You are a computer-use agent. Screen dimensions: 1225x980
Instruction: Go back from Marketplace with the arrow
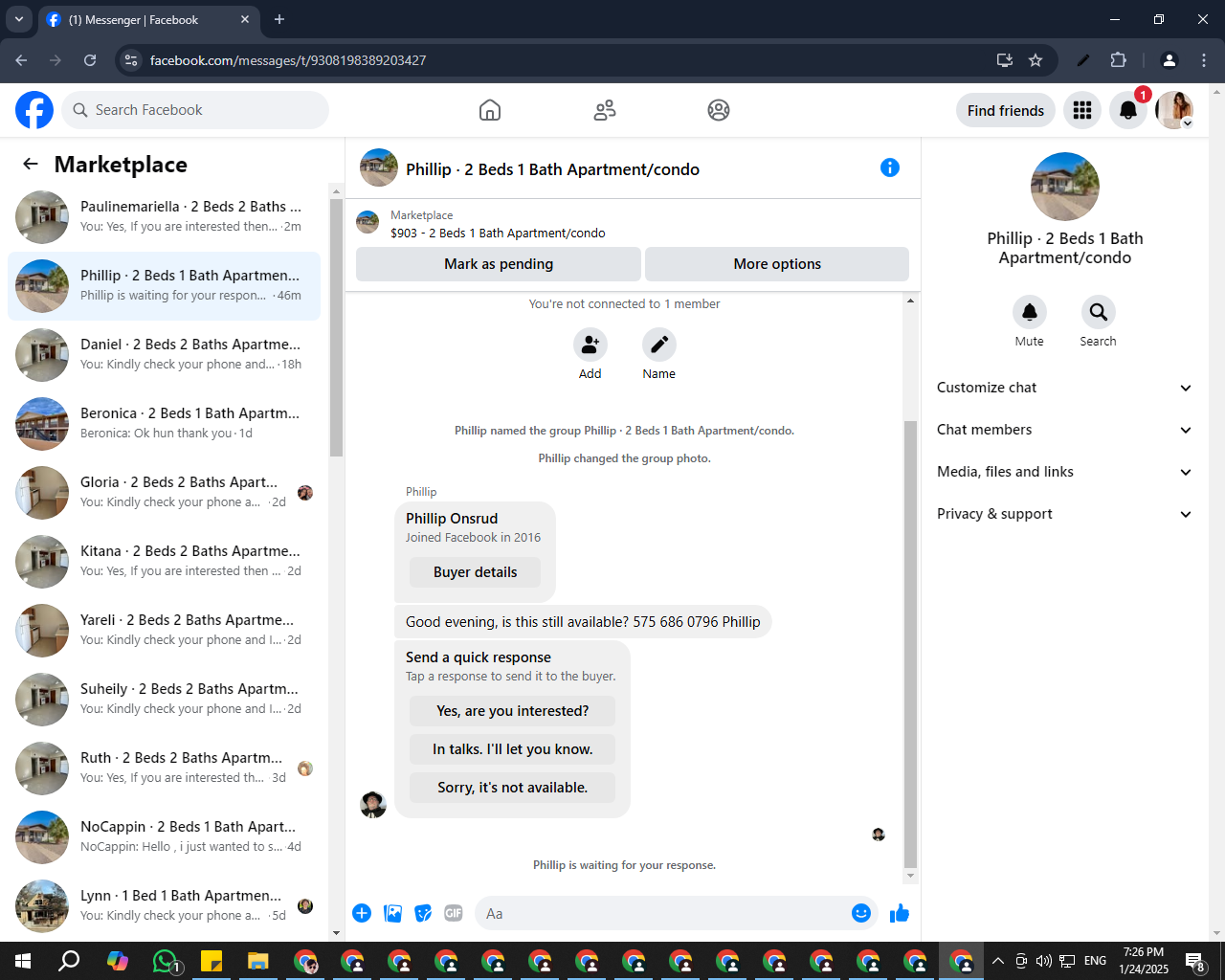tap(31, 164)
